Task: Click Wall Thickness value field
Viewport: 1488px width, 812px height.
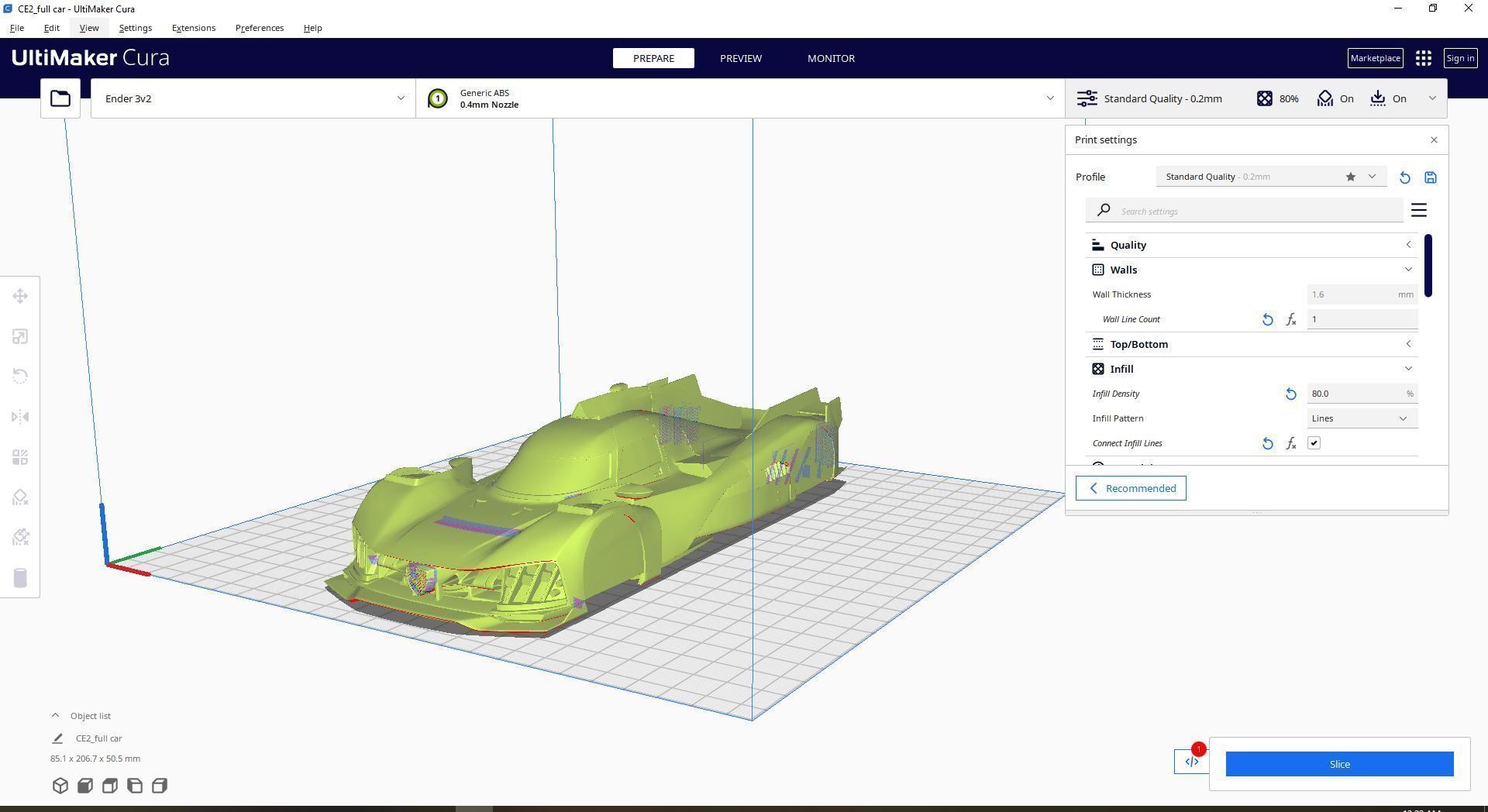Action: (x=1362, y=294)
